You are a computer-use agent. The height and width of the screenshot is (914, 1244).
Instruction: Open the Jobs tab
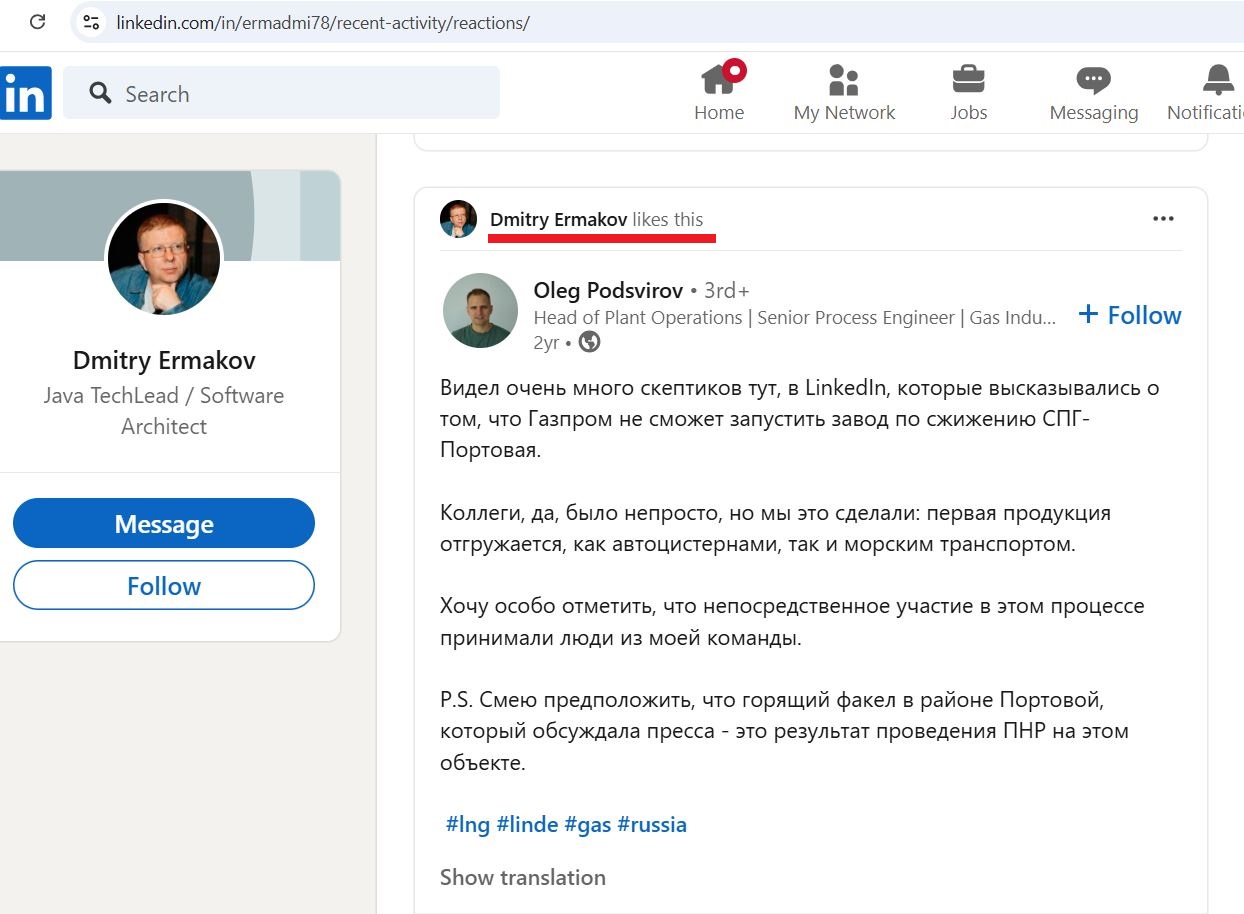[968, 92]
